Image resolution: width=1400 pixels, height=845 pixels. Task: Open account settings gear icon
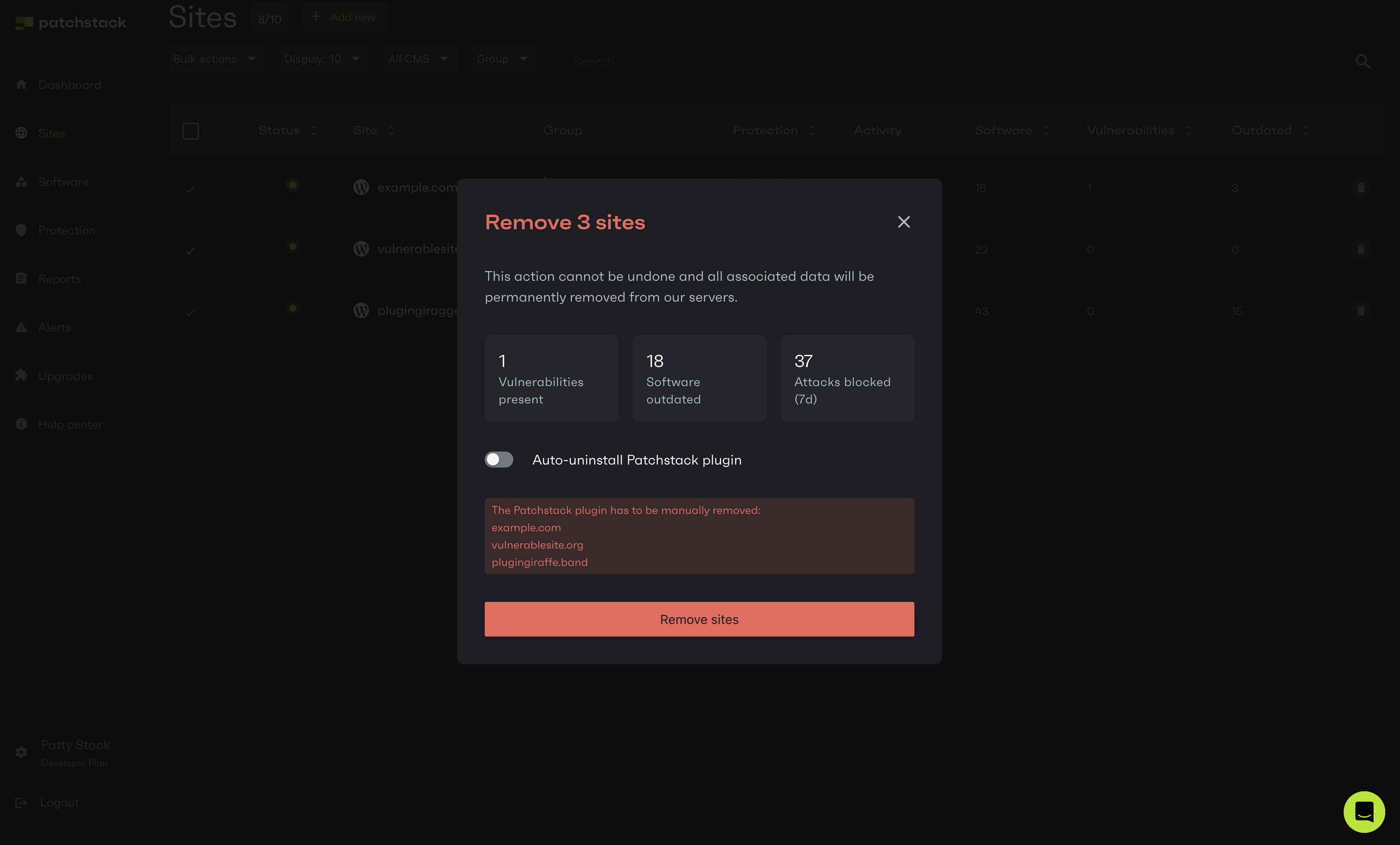click(x=21, y=752)
